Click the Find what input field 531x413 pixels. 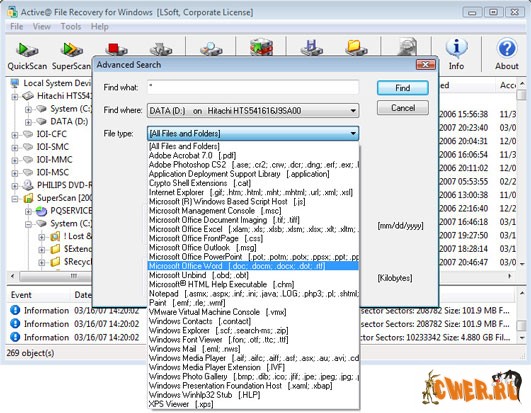[253, 87]
